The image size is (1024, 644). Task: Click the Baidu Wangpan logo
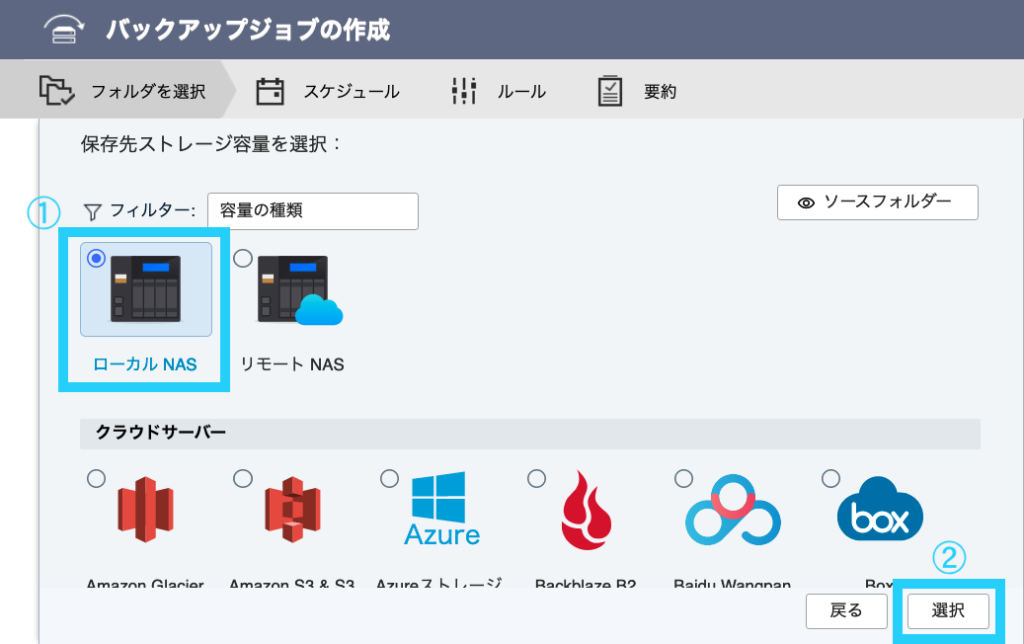click(x=733, y=510)
